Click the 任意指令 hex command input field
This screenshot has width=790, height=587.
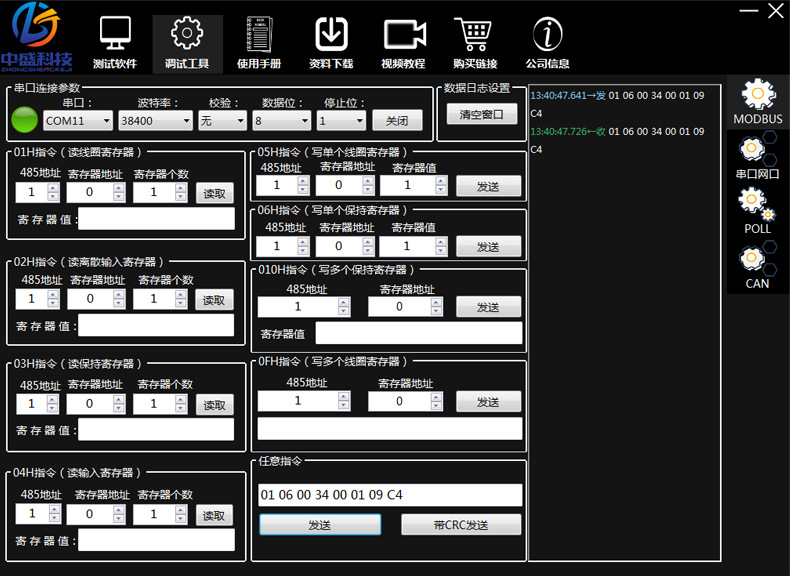point(390,495)
